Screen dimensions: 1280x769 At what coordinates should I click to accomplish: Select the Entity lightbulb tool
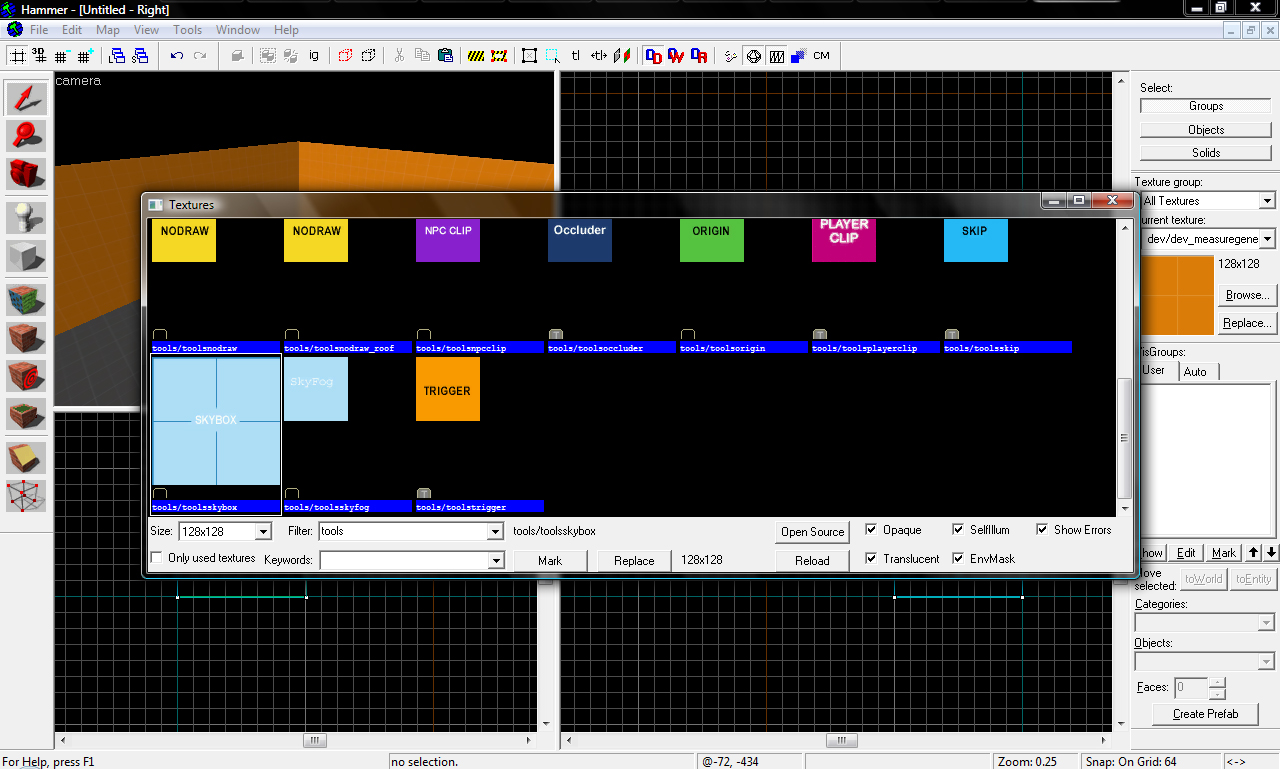pyautogui.click(x=26, y=218)
